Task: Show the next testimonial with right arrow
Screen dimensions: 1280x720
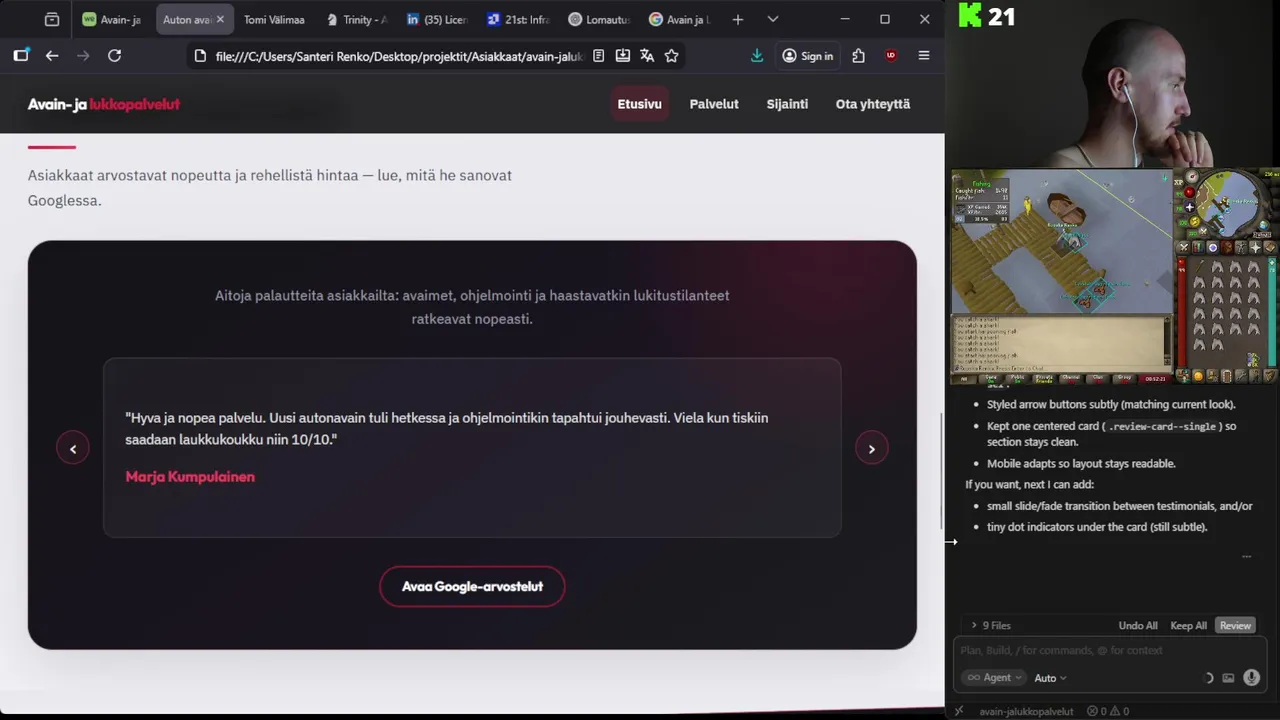Action: (x=871, y=449)
